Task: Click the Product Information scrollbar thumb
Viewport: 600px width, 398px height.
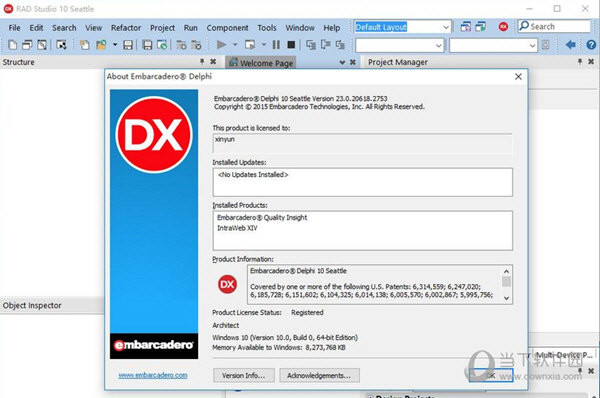Action: tap(506, 282)
